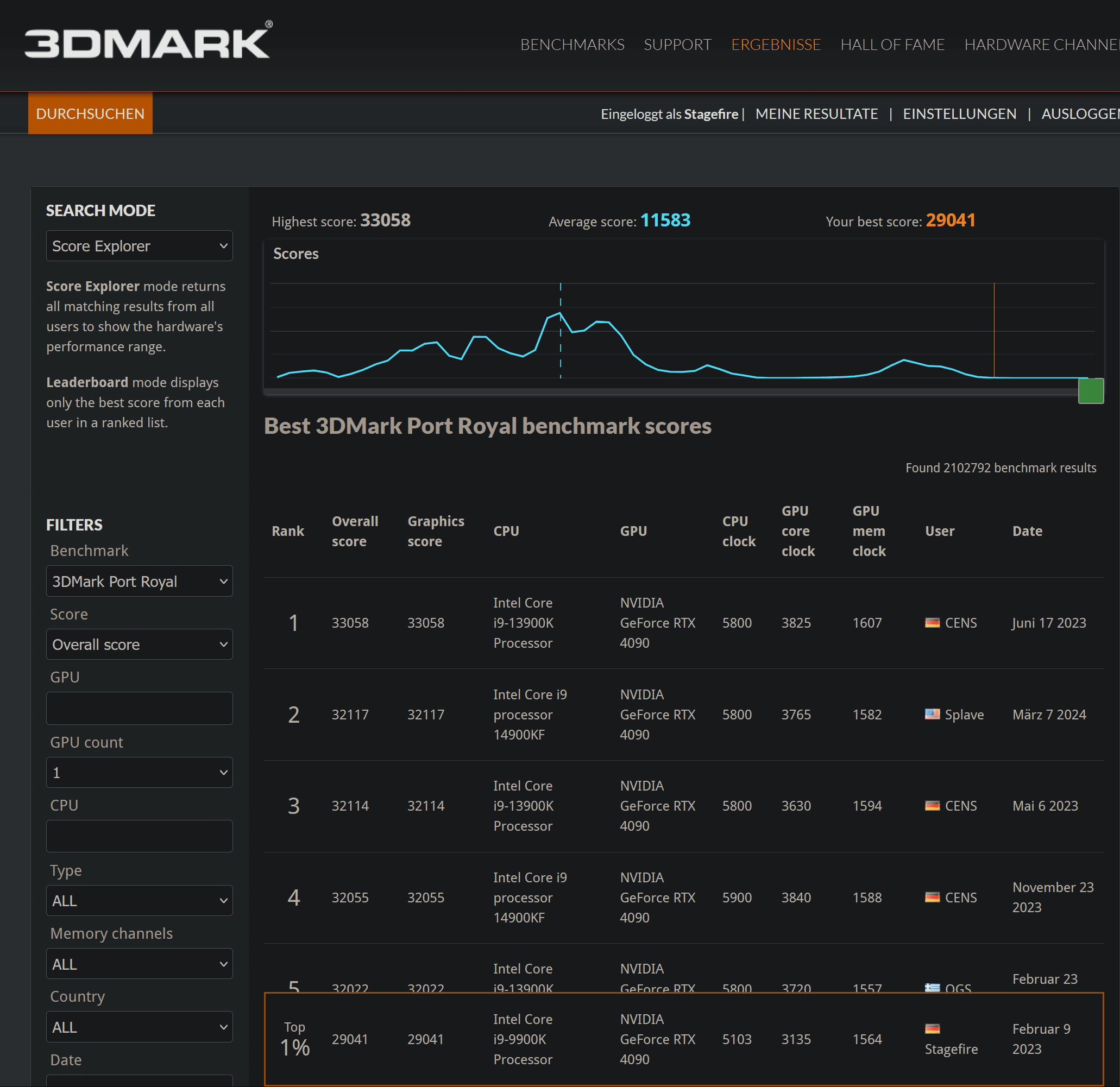1120x1087 pixels.
Task: Click the Found 2102792 benchmark results text
Action: pyautogui.click(x=1000, y=468)
